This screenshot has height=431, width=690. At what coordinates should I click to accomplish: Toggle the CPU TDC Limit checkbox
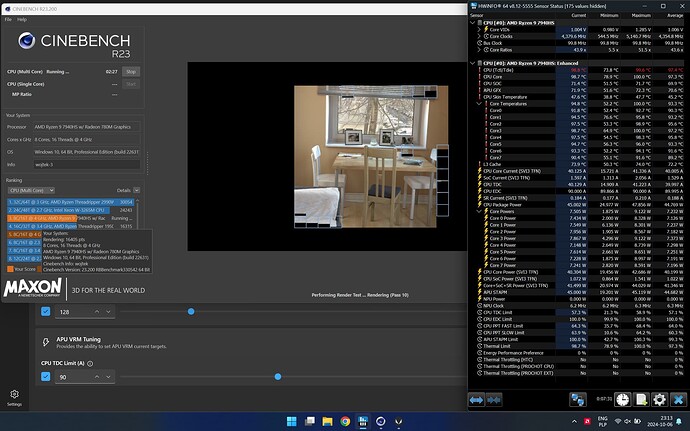pos(47,376)
